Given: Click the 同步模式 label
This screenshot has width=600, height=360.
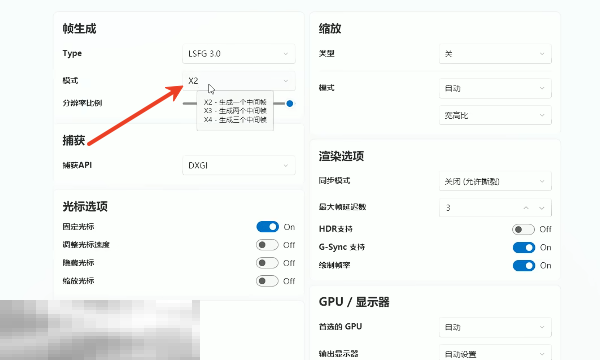Looking at the screenshot, I should click(x=334, y=181).
